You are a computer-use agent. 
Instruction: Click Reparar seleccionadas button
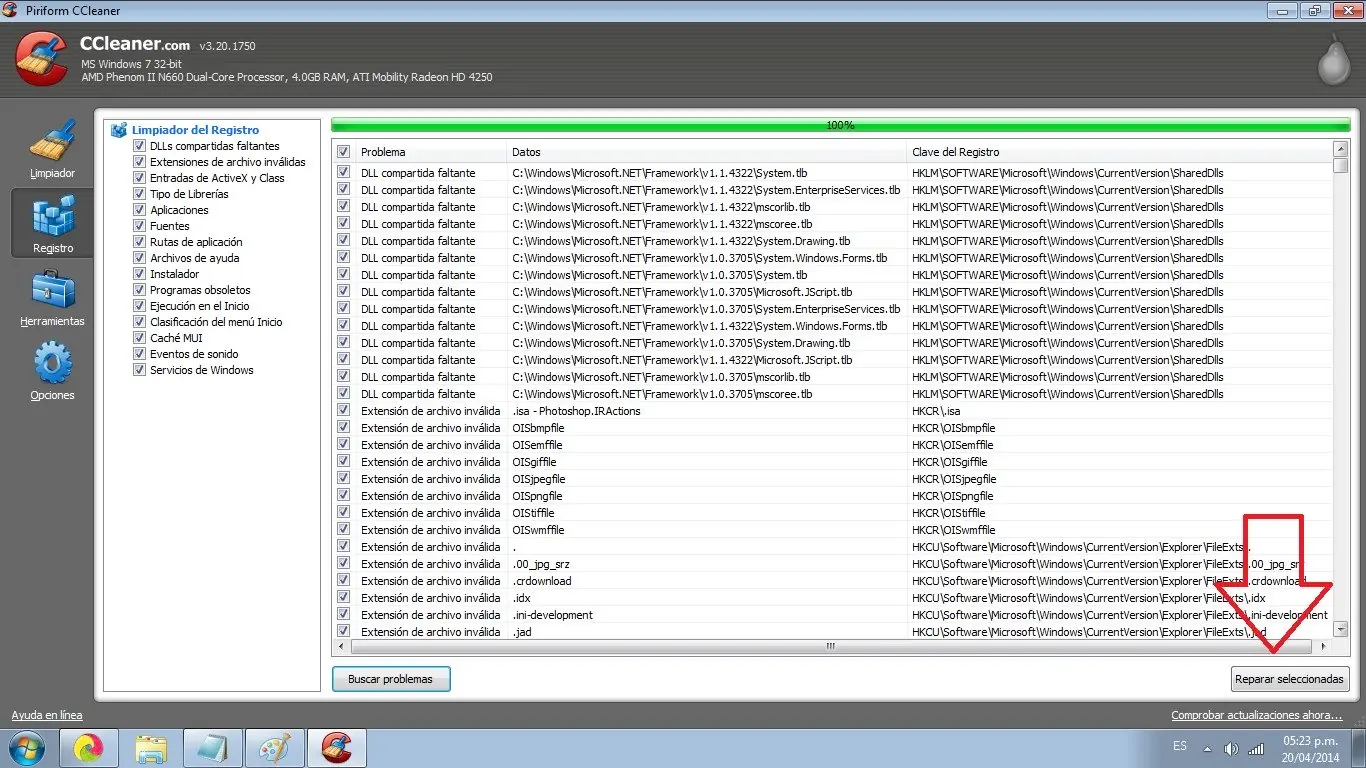(x=1290, y=679)
